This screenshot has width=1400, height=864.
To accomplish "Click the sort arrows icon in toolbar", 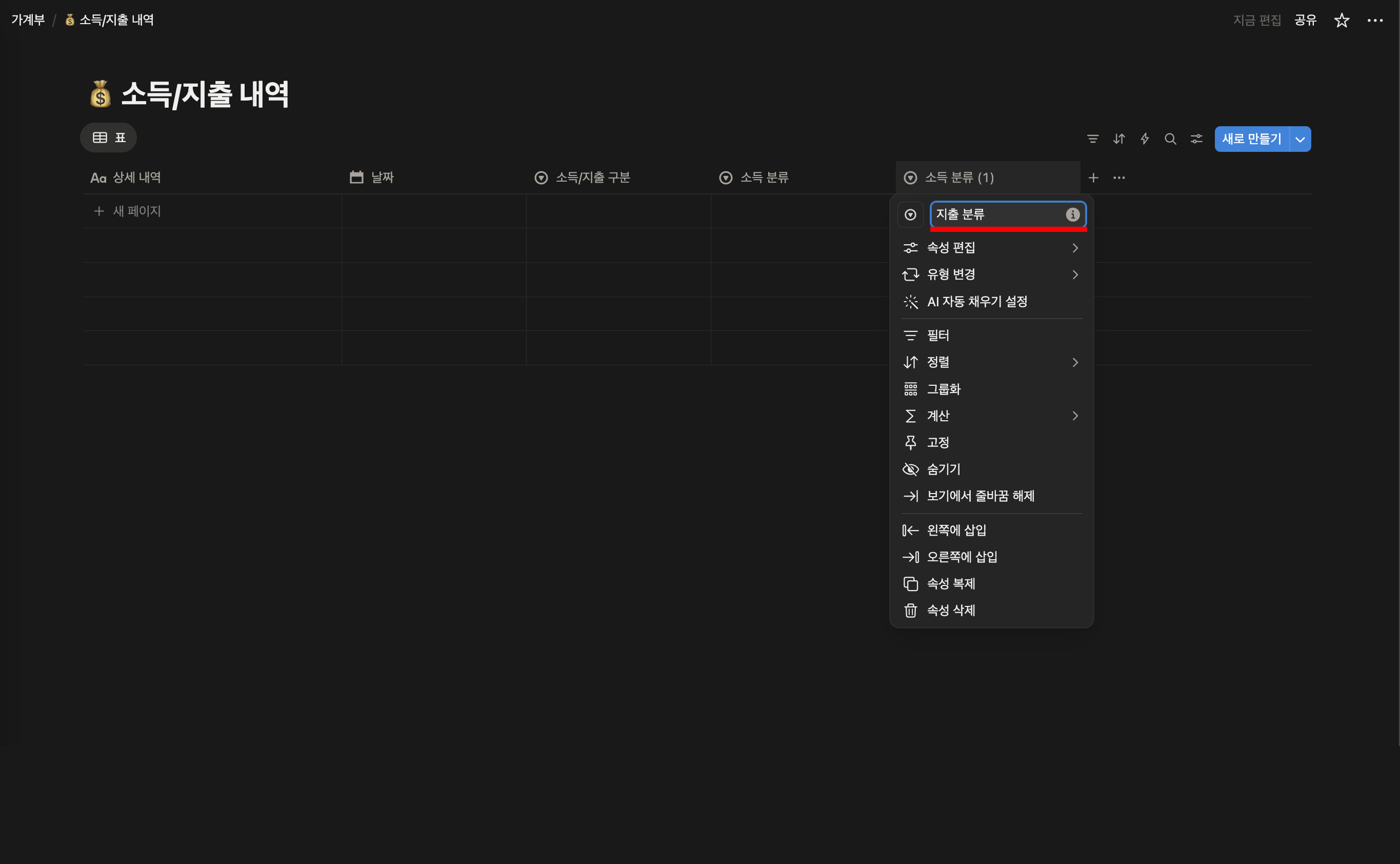I will coord(1118,139).
